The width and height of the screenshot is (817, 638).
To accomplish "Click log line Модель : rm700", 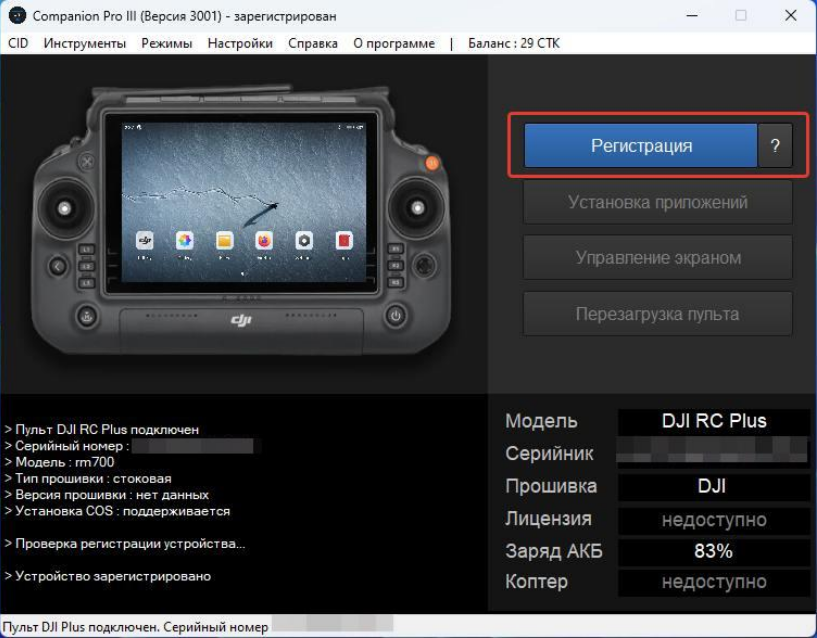I will (59, 462).
